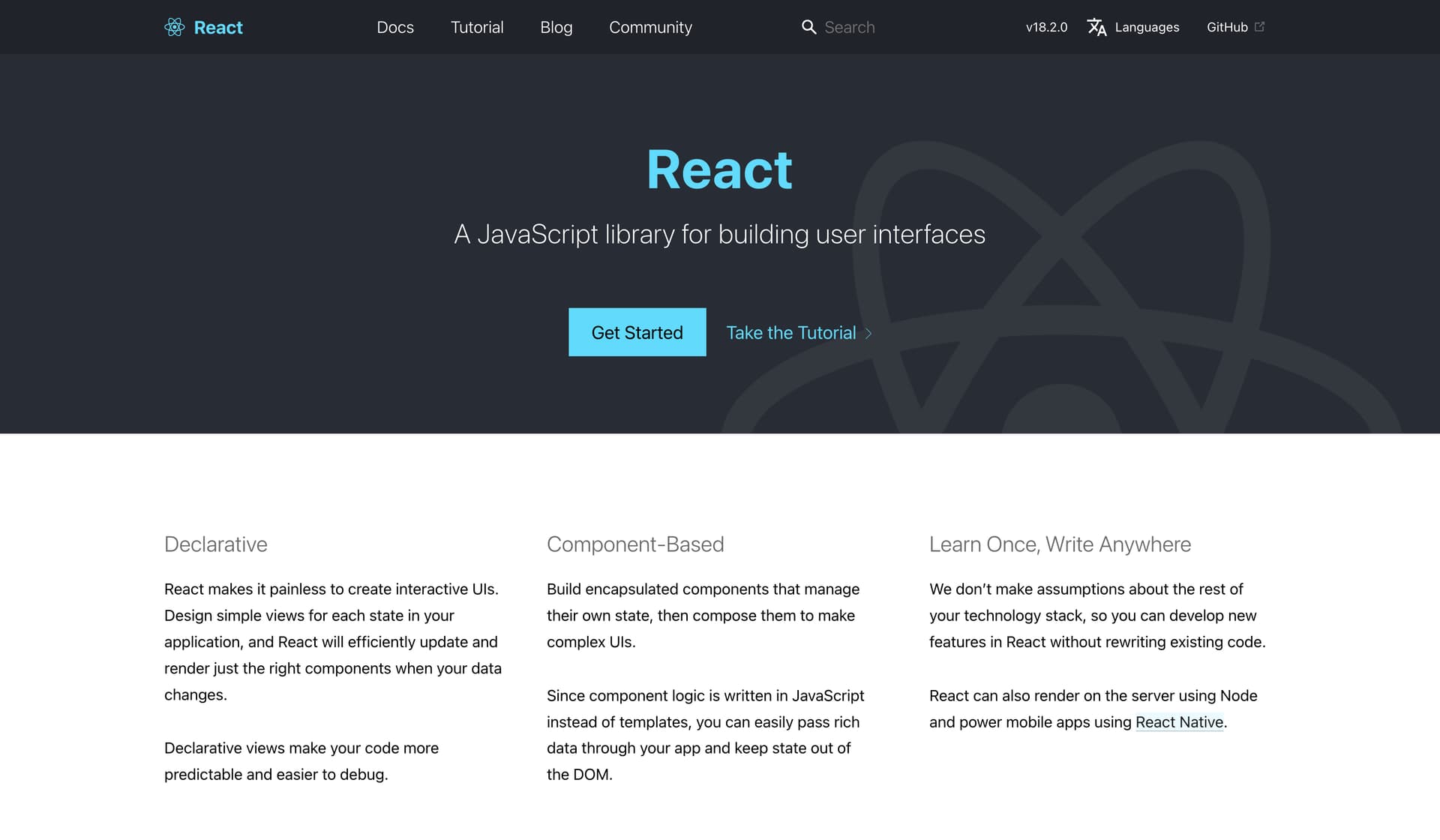Open the Community nav item
This screenshot has height=840, width=1440.
point(650,27)
